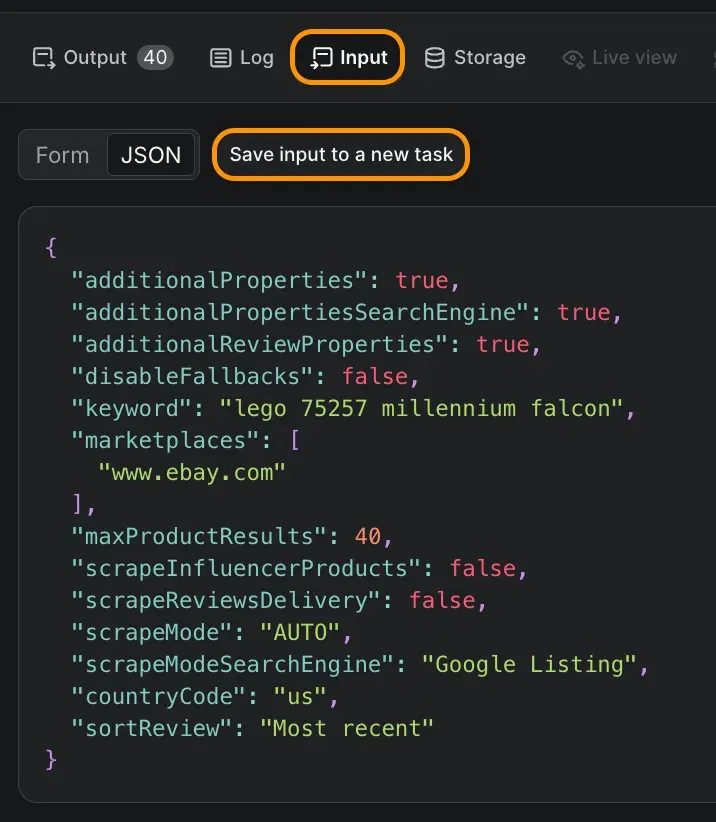Click the 40 results badge
The height and width of the screenshot is (822, 716).
click(155, 57)
